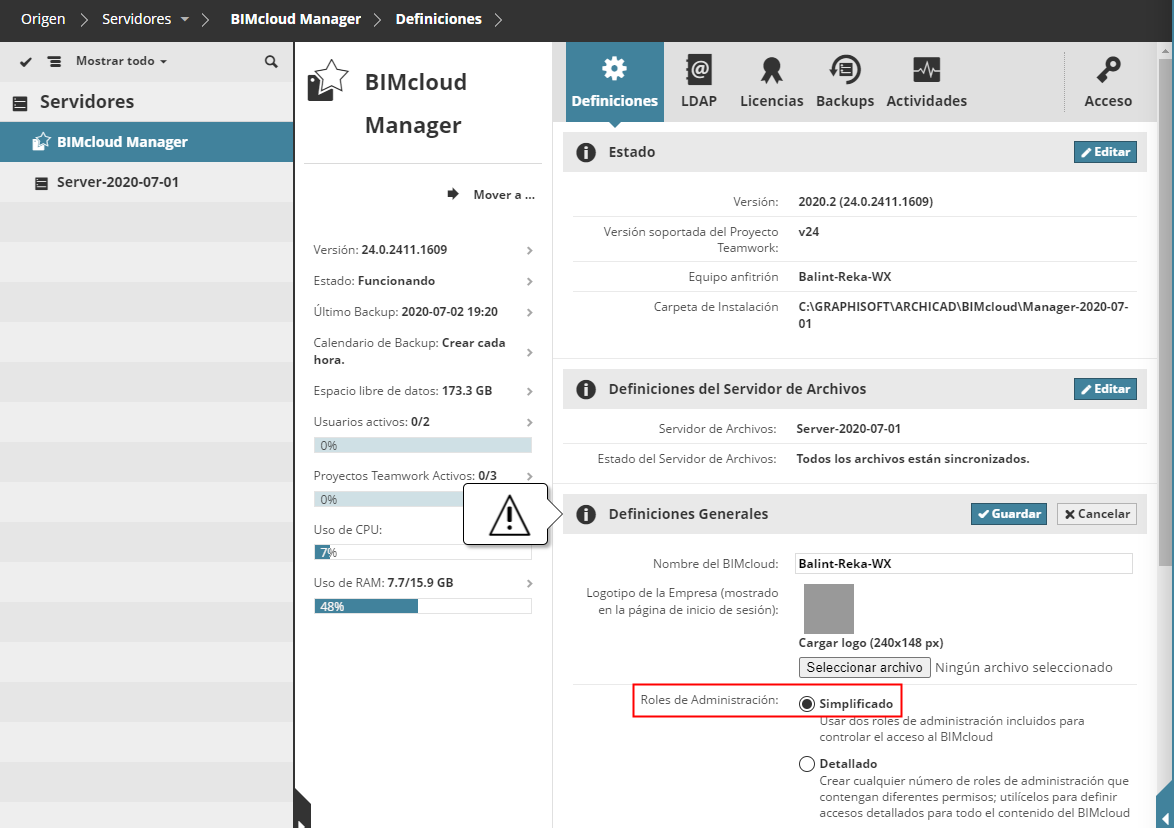The height and width of the screenshot is (828, 1174).
Task: Click the Servidores header icon
Action: pos(20,103)
